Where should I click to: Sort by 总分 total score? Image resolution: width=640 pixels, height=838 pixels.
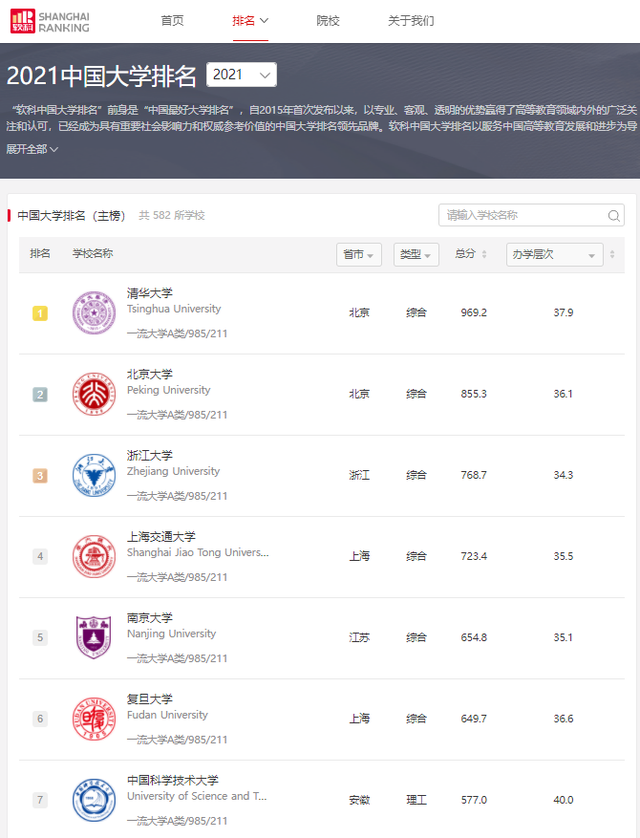[471, 254]
